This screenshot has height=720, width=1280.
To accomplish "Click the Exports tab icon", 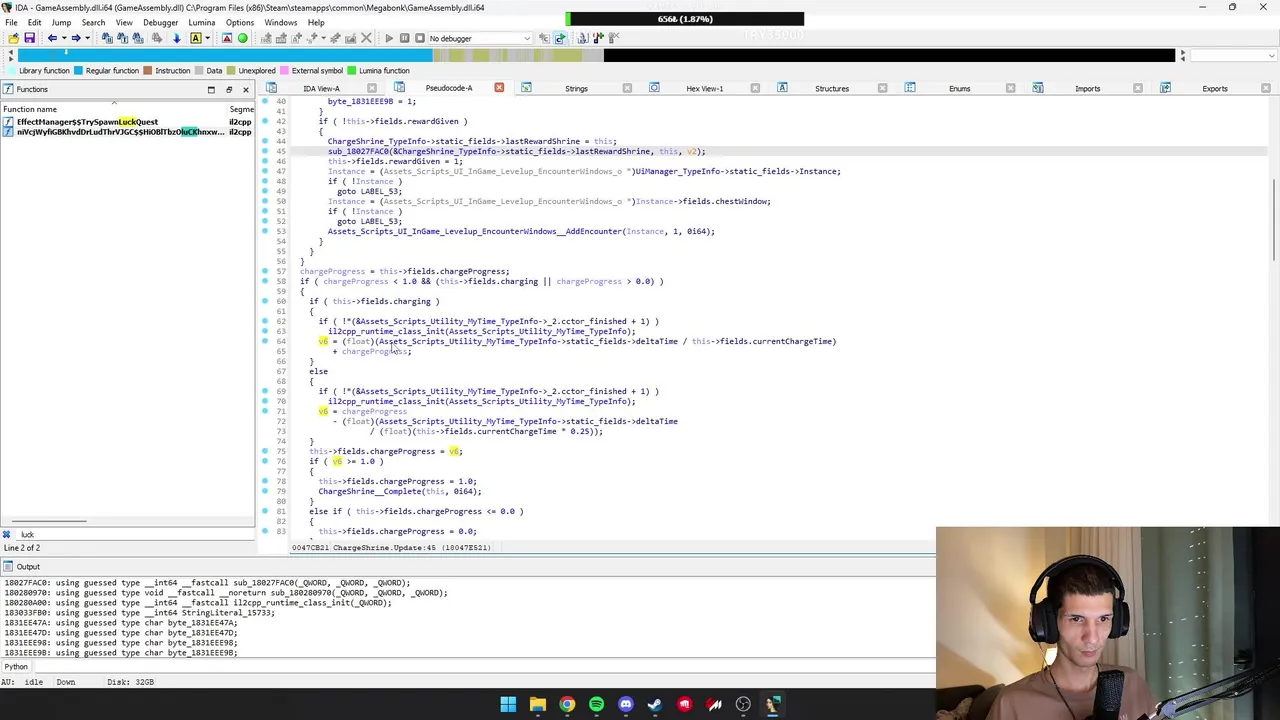I will coord(1165,88).
